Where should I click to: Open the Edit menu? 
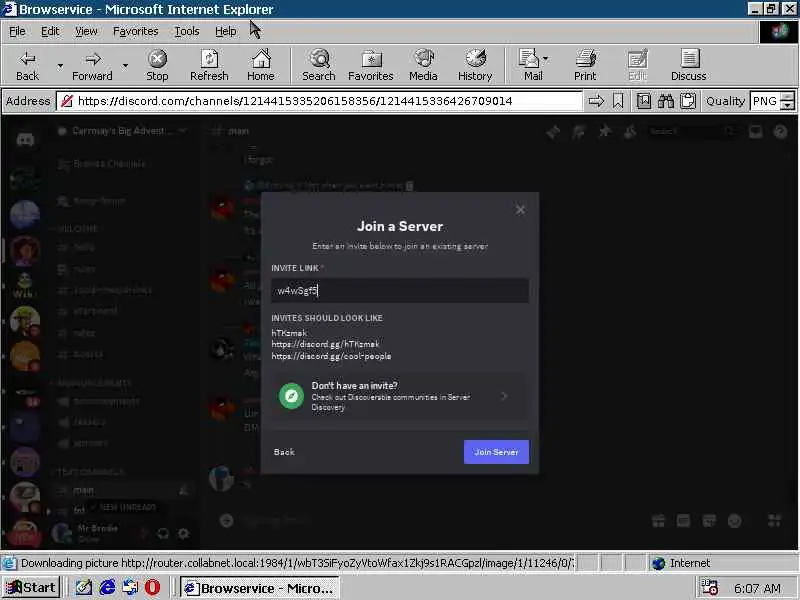[x=49, y=32]
